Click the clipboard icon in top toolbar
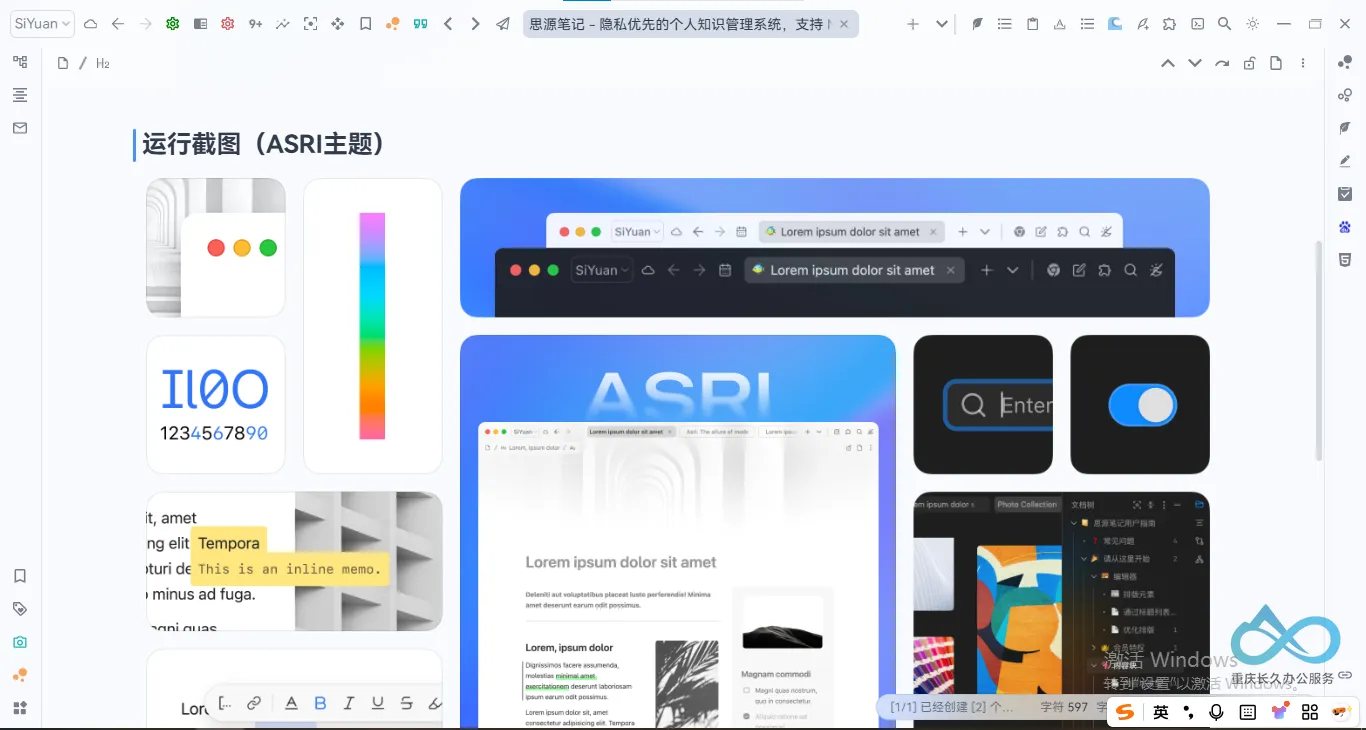The height and width of the screenshot is (730, 1366). point(1033,24)
